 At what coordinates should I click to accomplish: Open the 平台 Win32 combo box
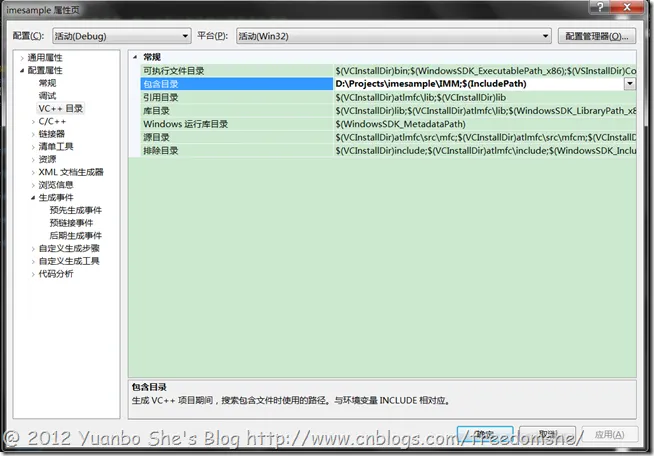coord(393,36)
